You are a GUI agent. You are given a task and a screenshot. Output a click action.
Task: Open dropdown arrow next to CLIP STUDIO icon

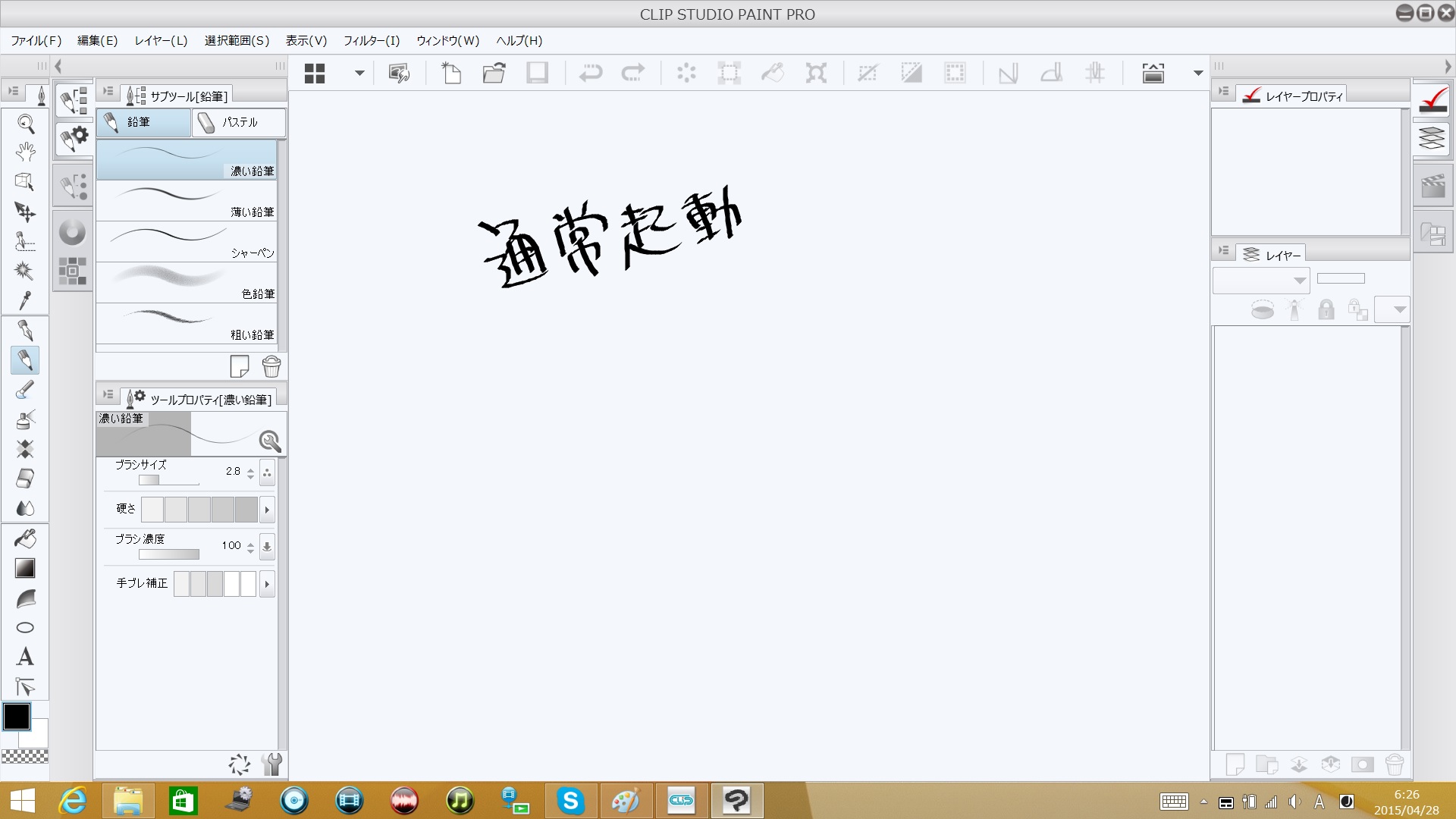pos(359,73)
